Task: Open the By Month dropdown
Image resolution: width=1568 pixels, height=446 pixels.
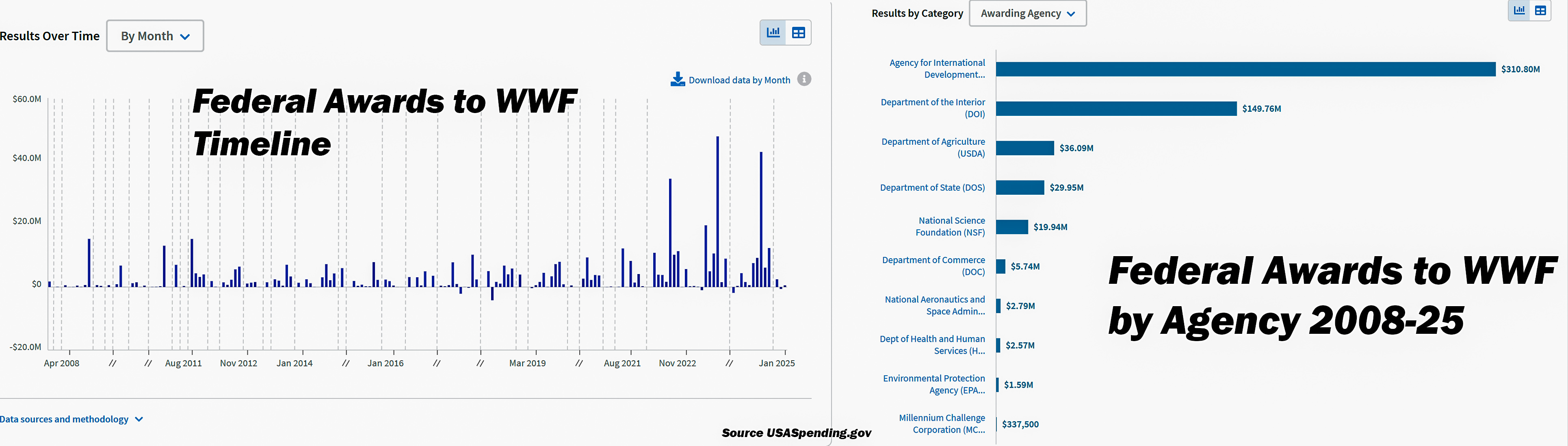Action: click(x=155, y=36)
